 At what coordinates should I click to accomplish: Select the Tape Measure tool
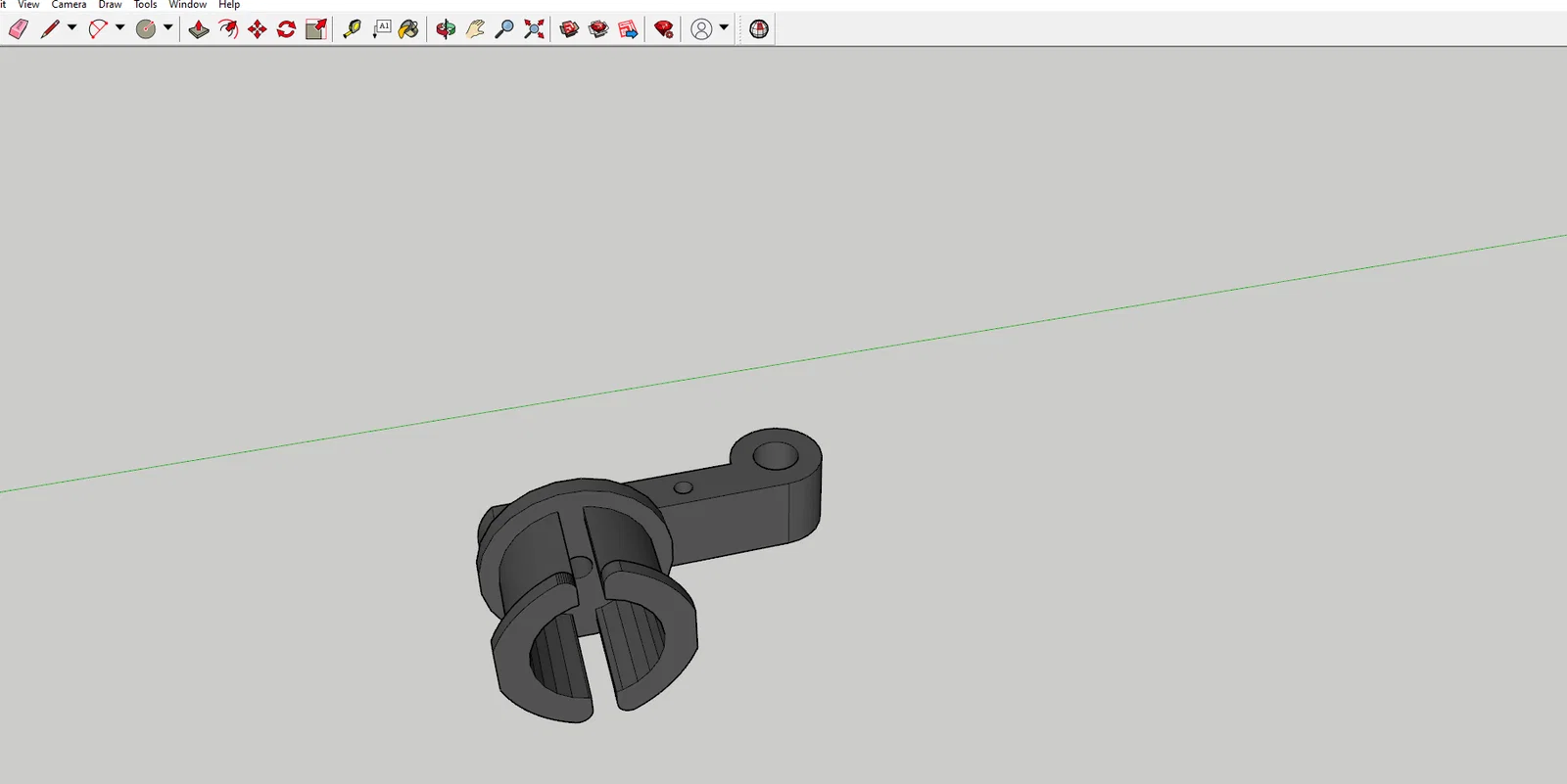352,29
